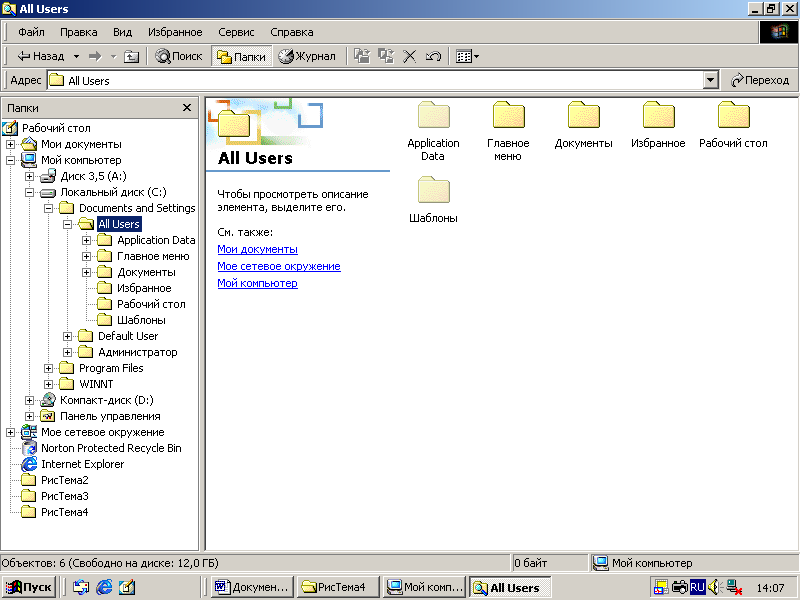
Task: Open Поиск (Search) pane
Action: pyautogui.click(x=179, y=56)
